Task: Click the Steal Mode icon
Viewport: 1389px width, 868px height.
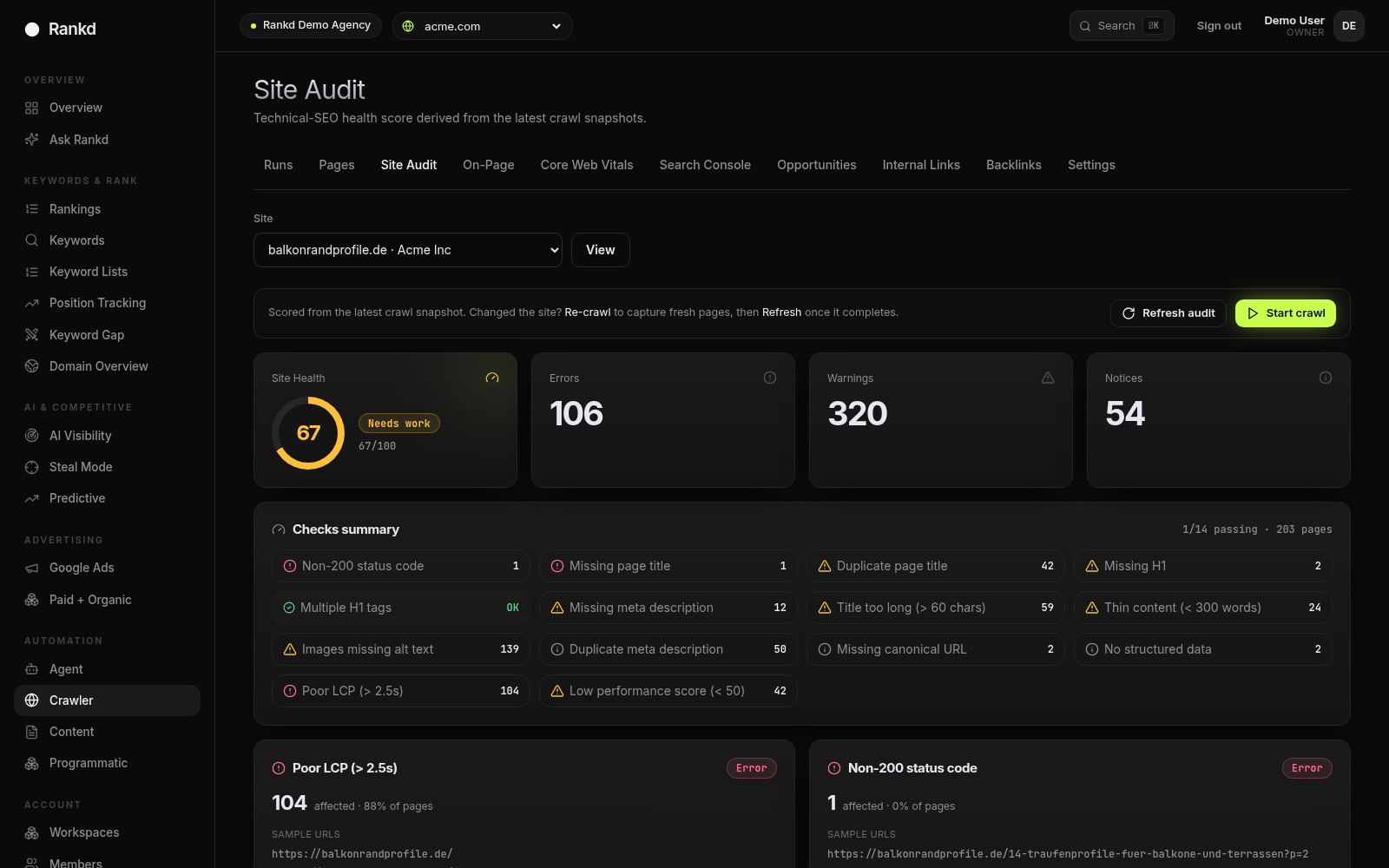Action: [x=32, y=467]
